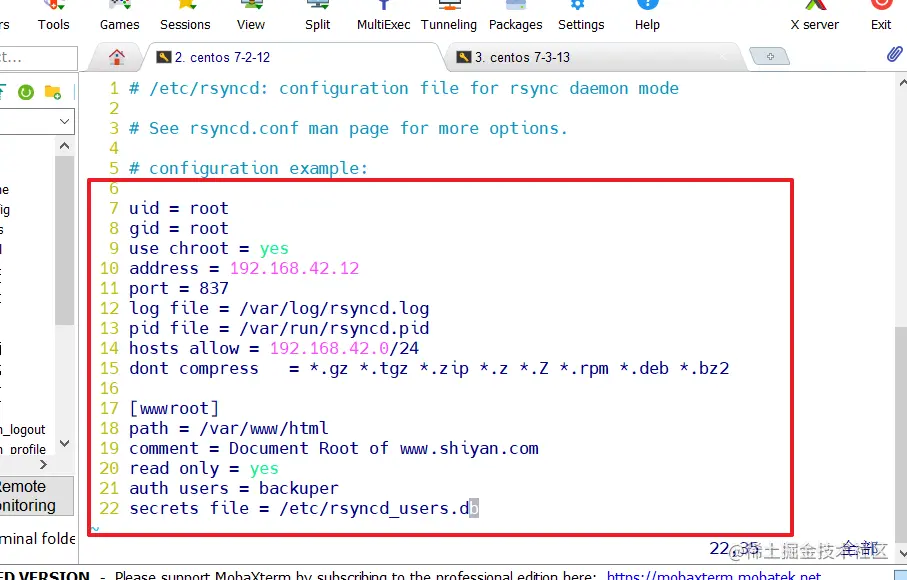
Task: Click the terminal scroll up arrow
Action: click(902, 83)
